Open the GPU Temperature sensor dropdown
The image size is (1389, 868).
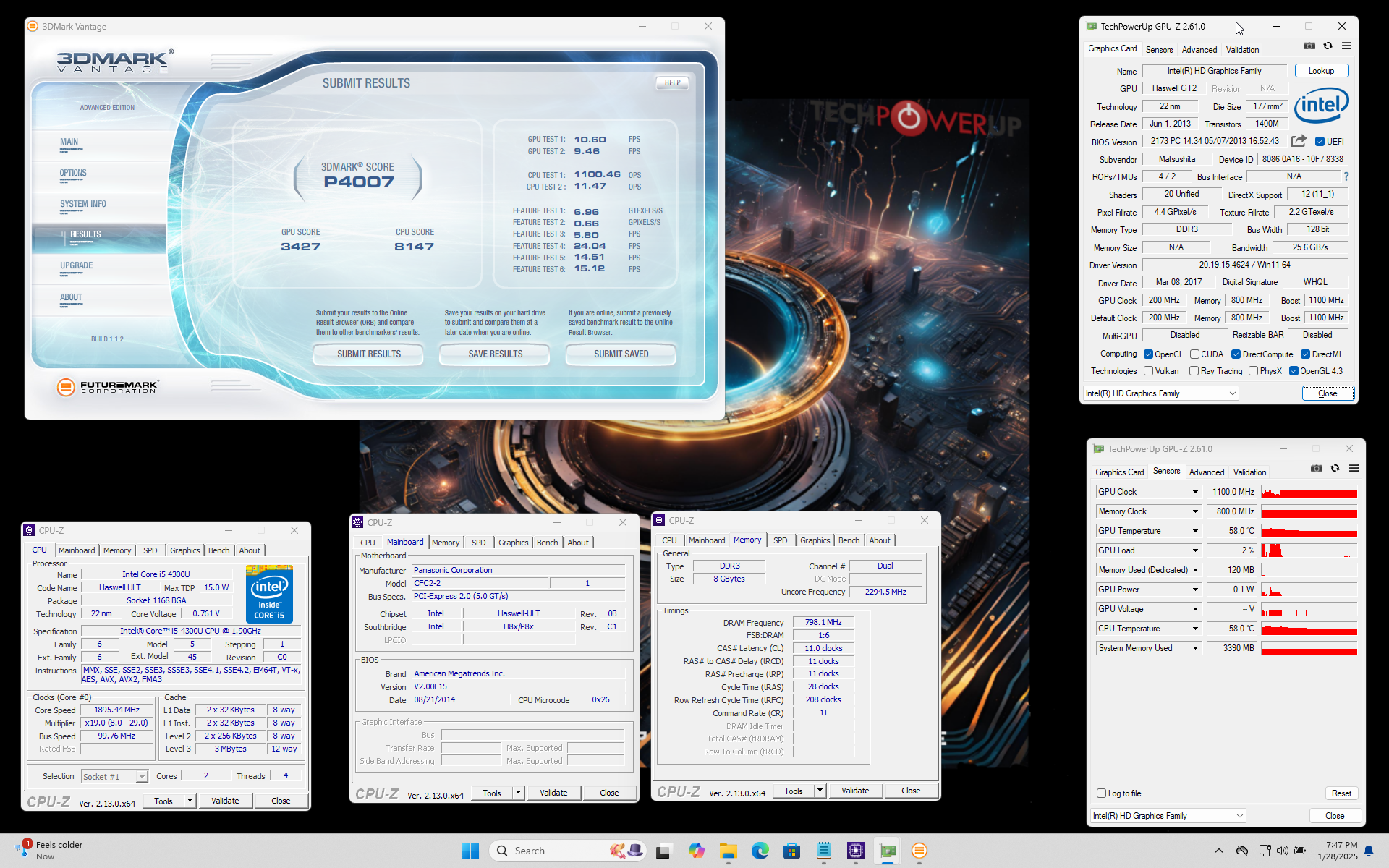coord(1195,531)
